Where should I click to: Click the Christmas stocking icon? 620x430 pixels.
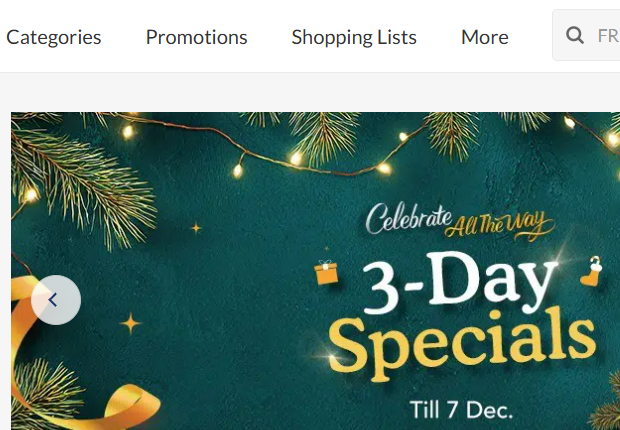(592, 271)
